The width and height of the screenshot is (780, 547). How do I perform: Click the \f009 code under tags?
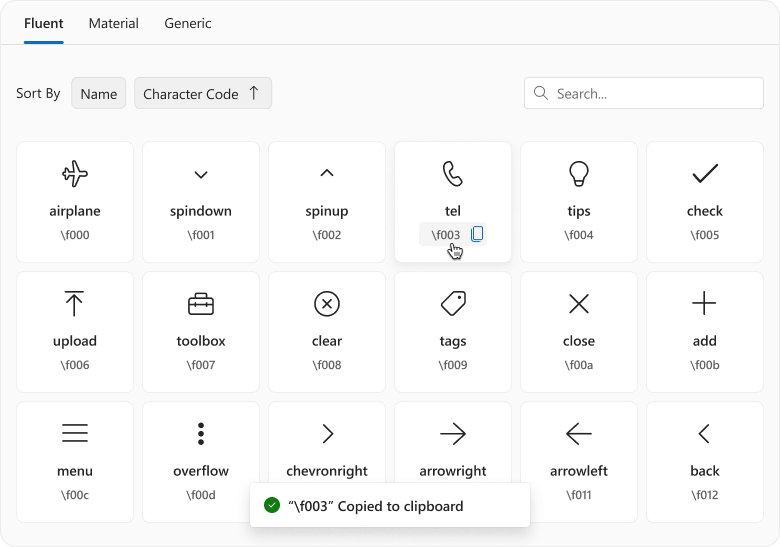tap(453, 365)
